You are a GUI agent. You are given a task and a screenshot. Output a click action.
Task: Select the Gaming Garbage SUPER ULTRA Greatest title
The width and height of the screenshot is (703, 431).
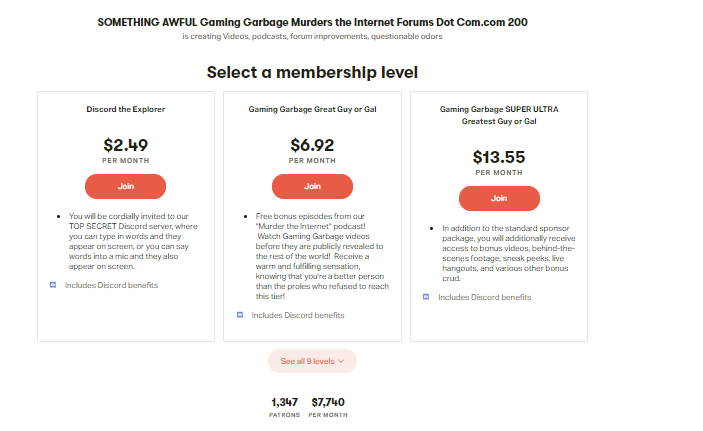pyautogui.click(x=499, y=115)
